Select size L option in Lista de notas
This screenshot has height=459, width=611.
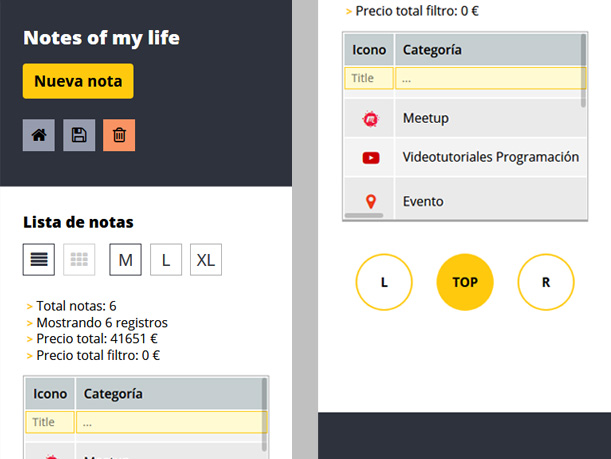point(166,260)
